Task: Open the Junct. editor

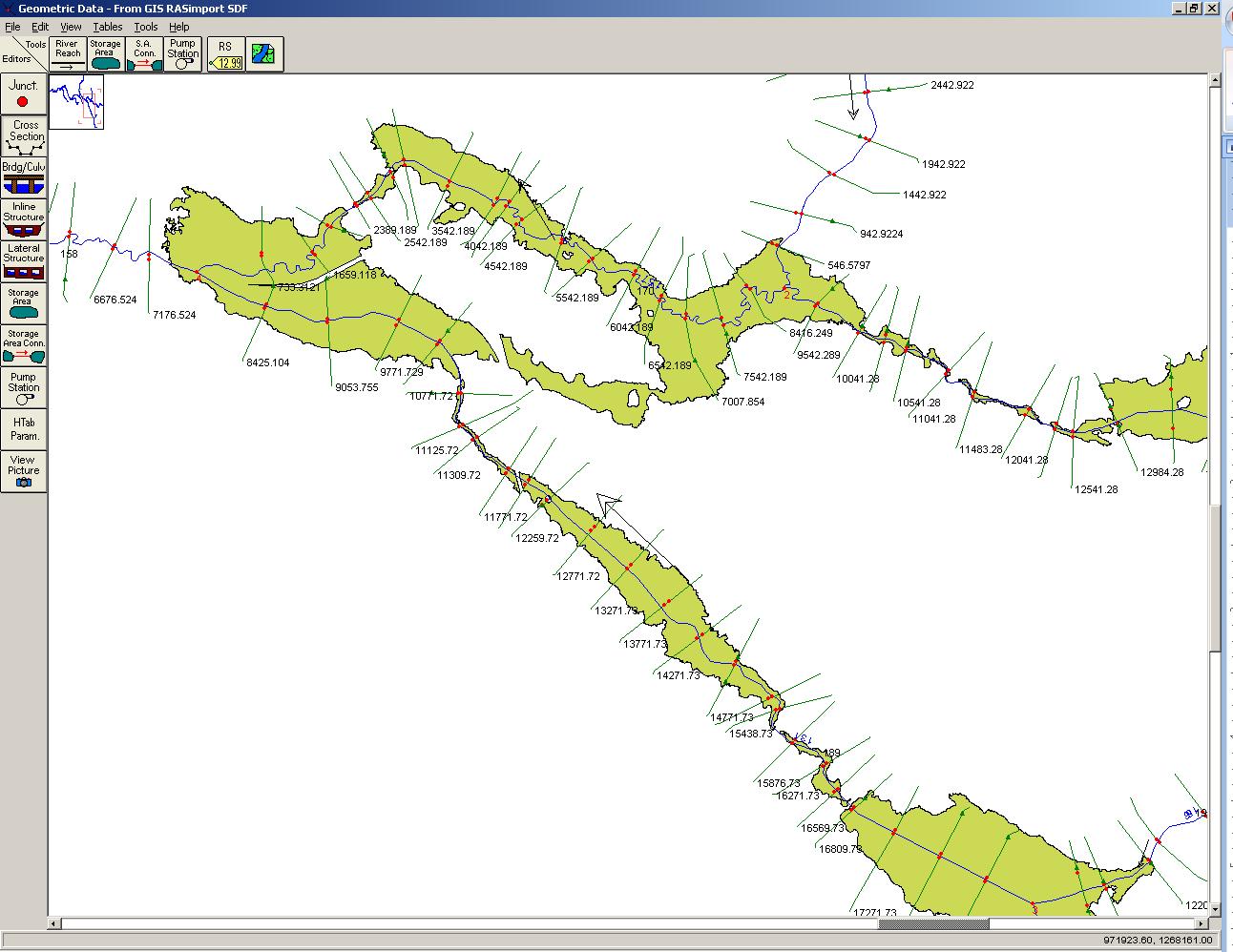Action: pos(23,93)
